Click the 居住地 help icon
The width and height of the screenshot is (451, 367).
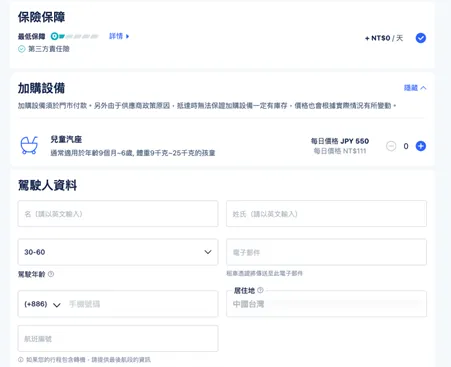(260, 290)
